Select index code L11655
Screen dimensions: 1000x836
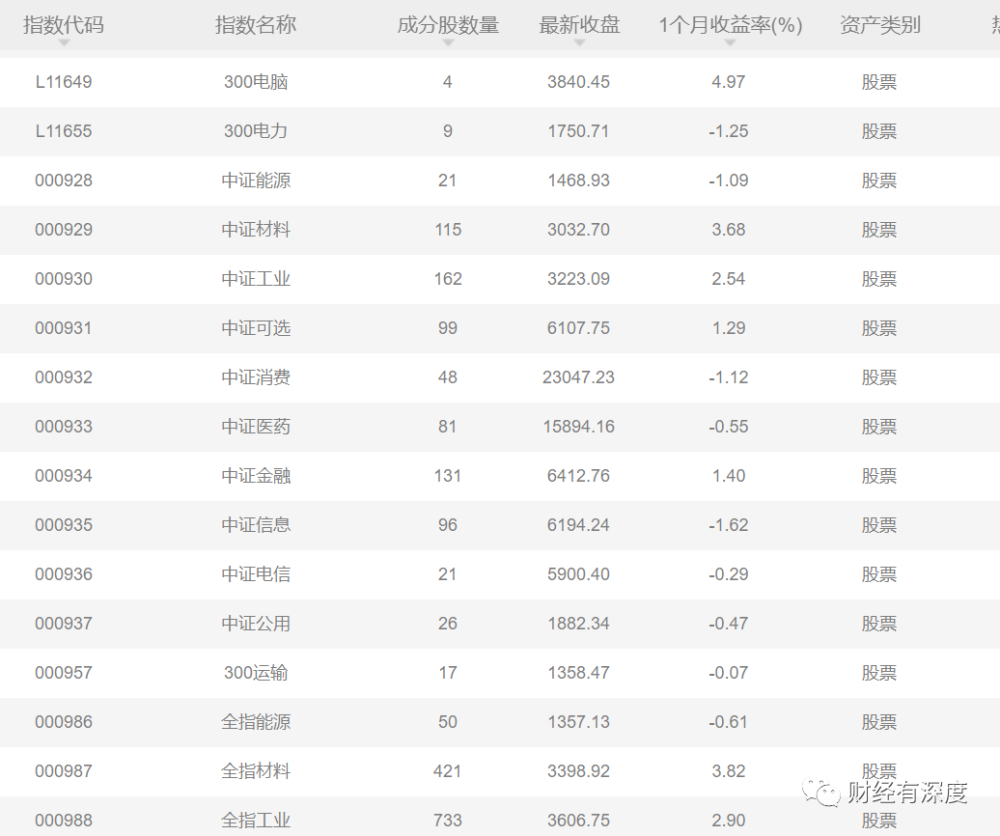pos(63,131)
